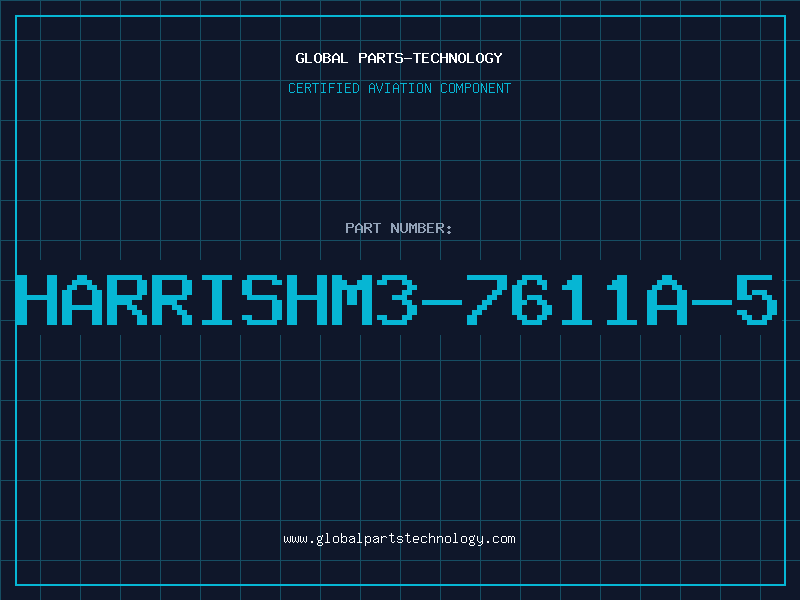Select the HARRISHM3 prefix of the part number

(217, 300)
